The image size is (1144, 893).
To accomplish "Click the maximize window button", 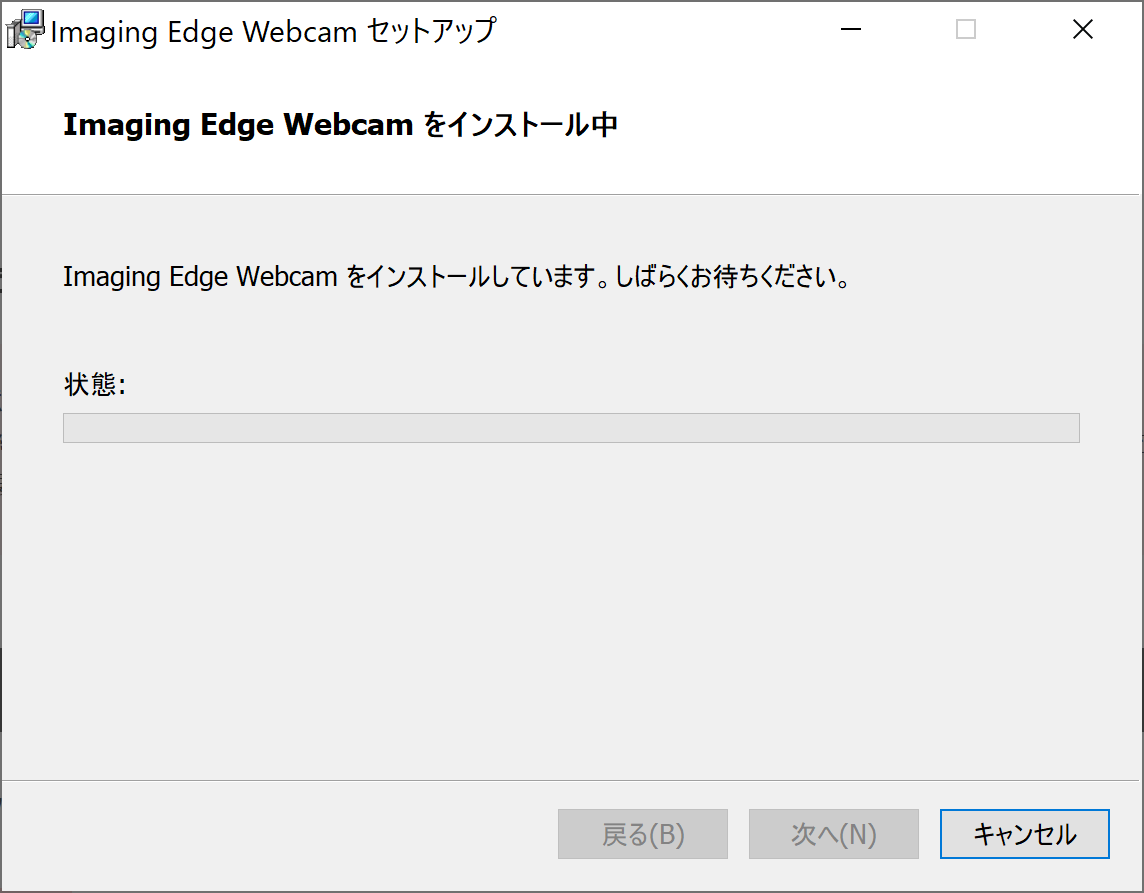I will coord(966,30).
